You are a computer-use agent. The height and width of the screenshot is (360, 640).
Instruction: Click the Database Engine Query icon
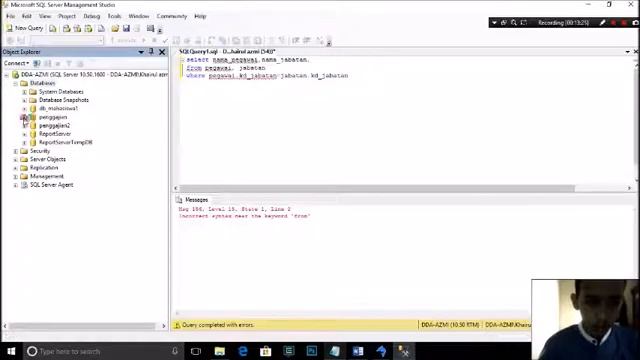(x=53, y=29)
